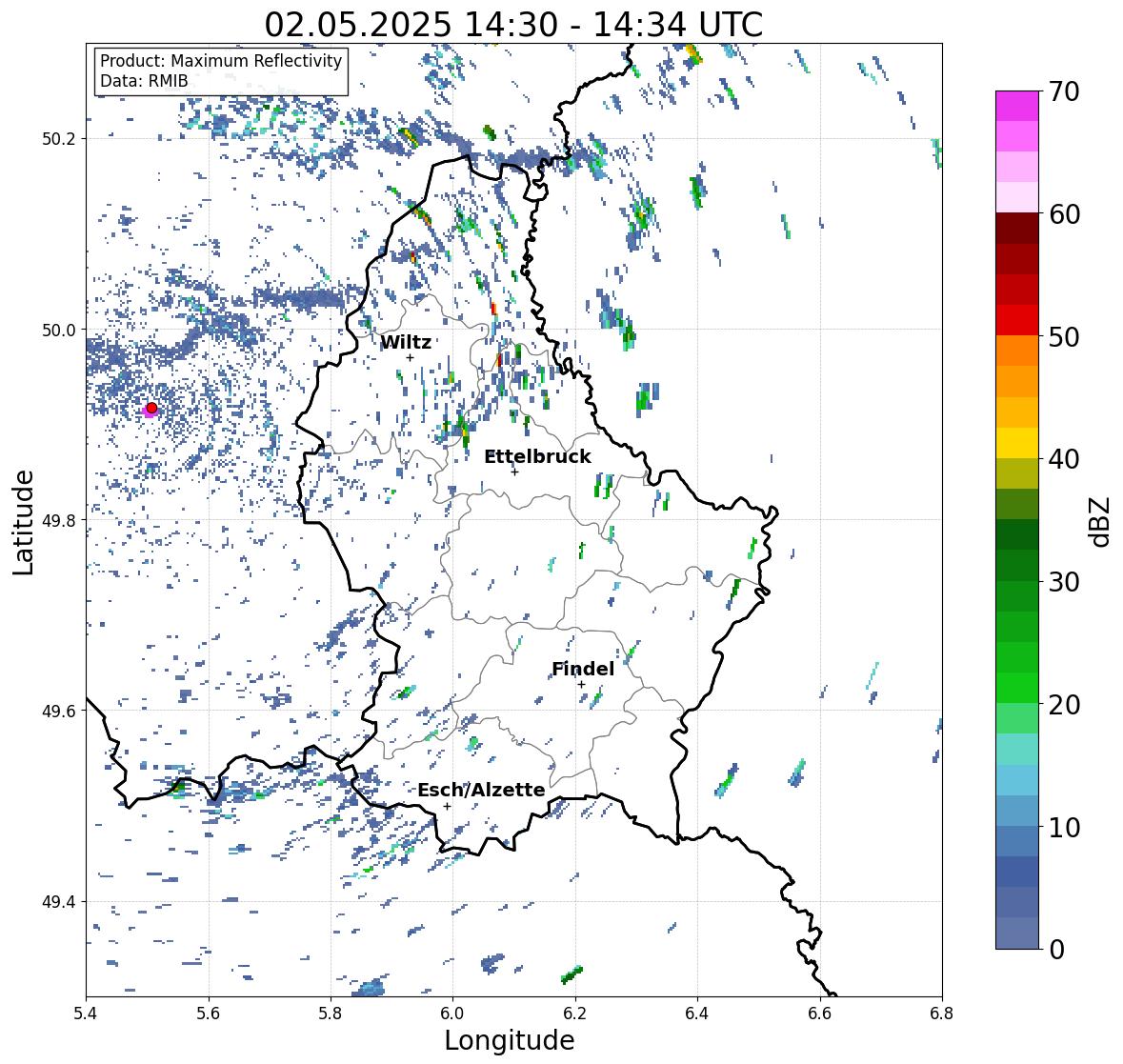Image resolution: width=1123 pixels, height=1064 pixels.
Task: Click the title "02.05.2025 14:30 - 14:34 UTC"
Action: 513,25
